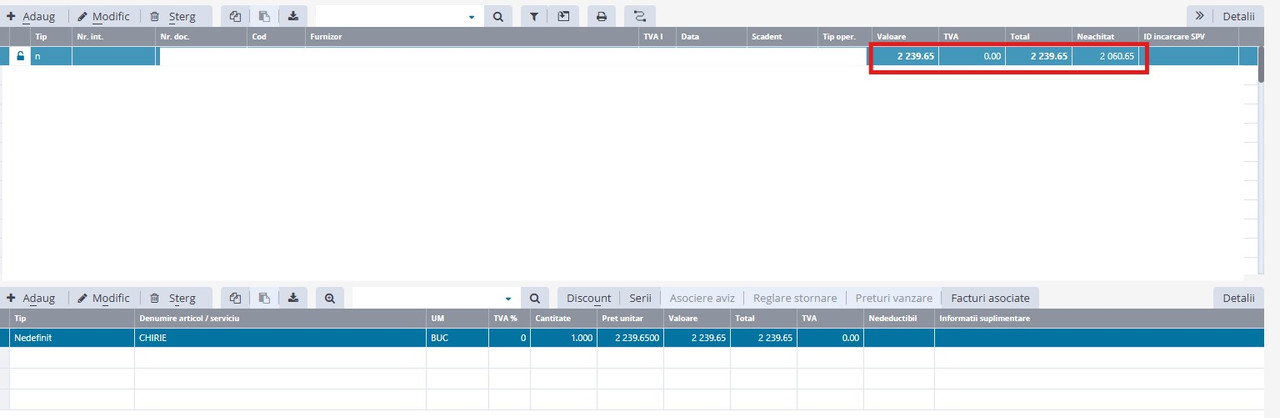Image resolution: width=1280 pixels, height=418 pixels.
Task: Click Modific in the top invoice toolbar
Action: click(104, 16)
